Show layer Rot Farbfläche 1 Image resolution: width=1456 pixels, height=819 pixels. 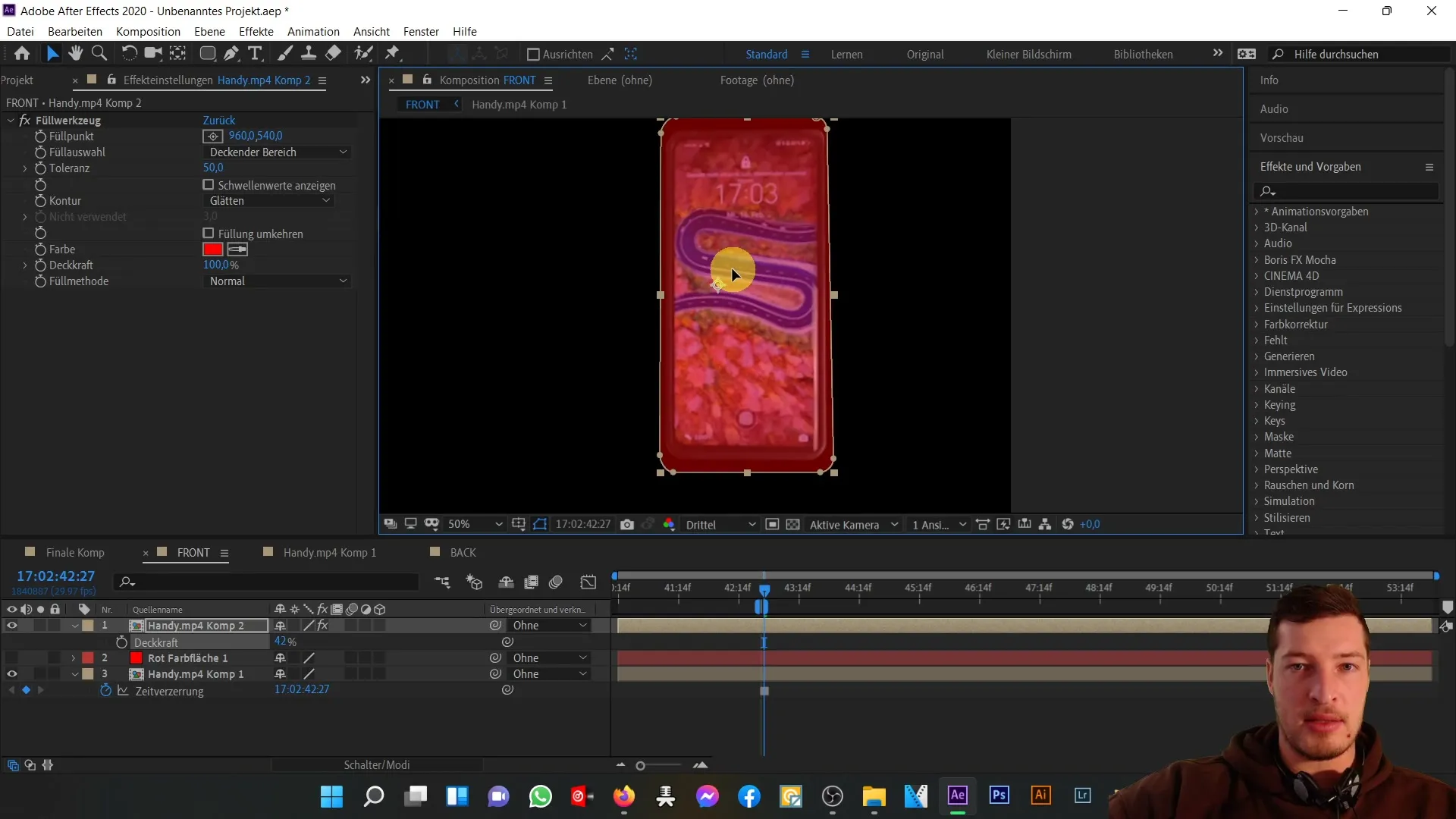(12, 657)
